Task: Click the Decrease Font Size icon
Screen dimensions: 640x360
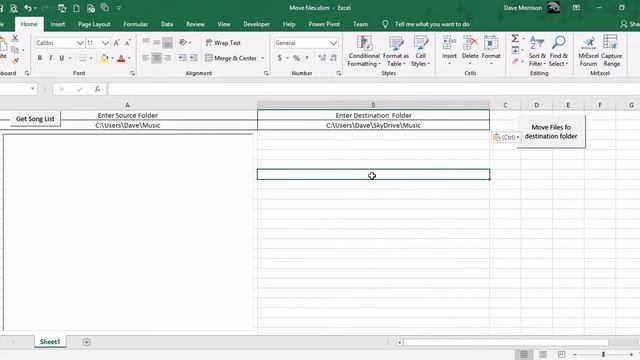Action: (x=128, y=43)
